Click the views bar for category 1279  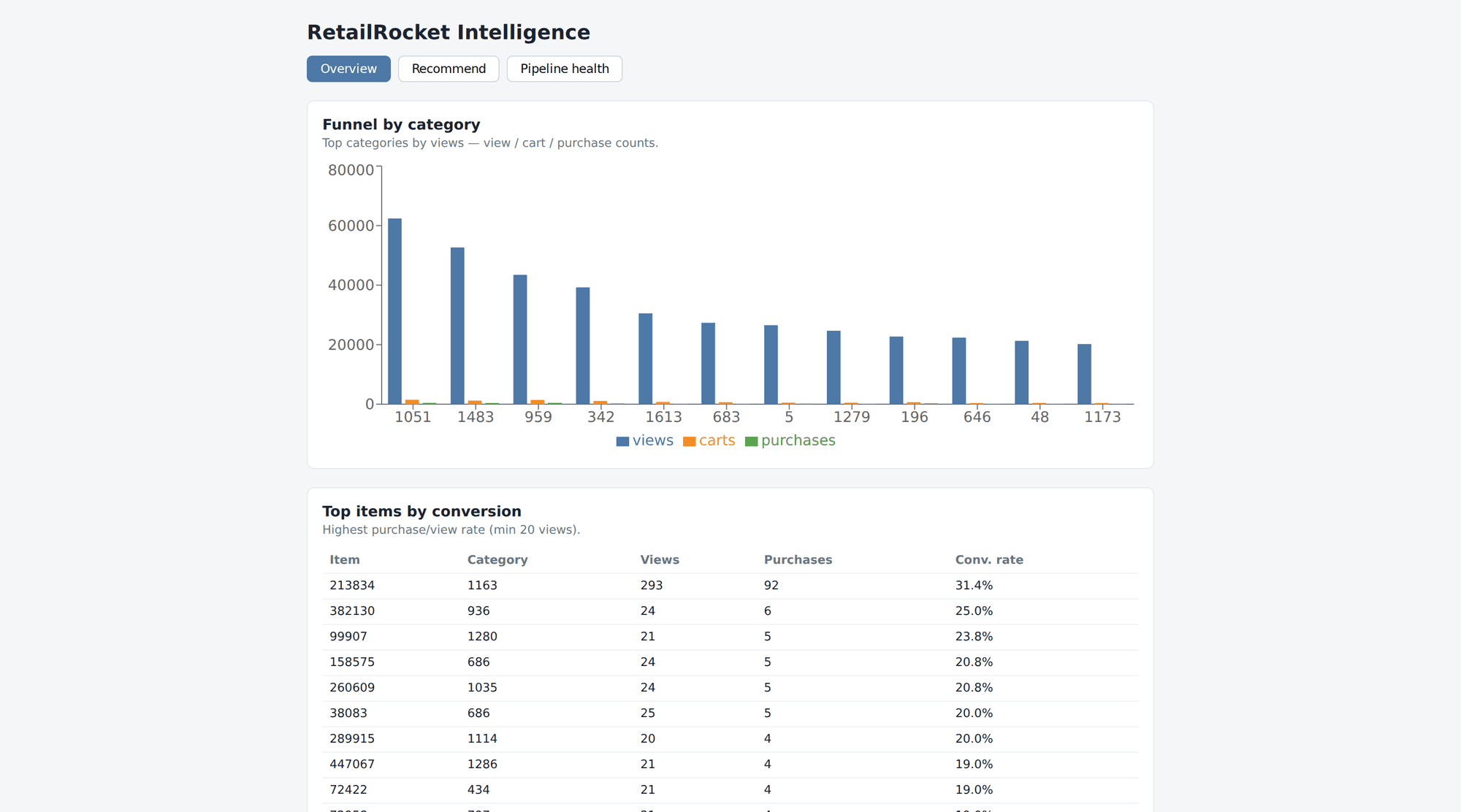tap(834, 367)
